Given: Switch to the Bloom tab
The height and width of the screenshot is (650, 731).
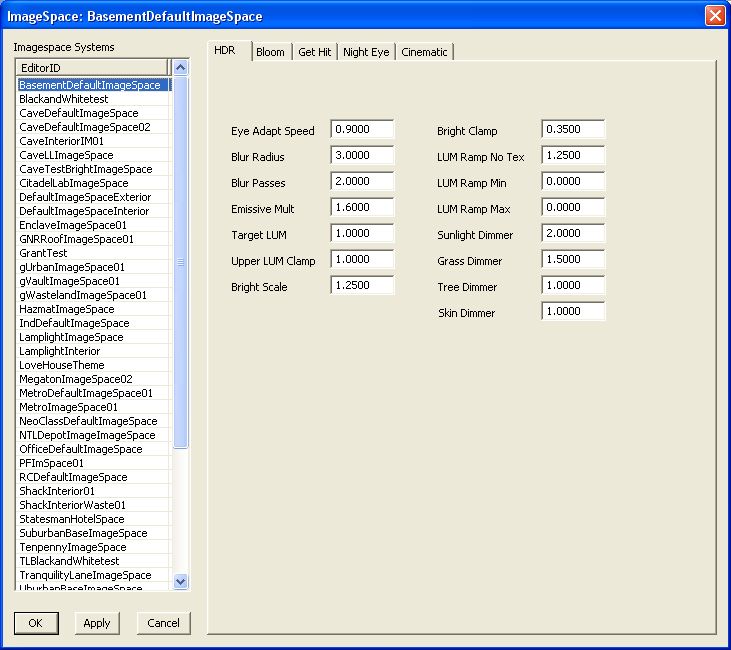Looking at the screenshot, I should pyautogui.click(x=271, y=52).
